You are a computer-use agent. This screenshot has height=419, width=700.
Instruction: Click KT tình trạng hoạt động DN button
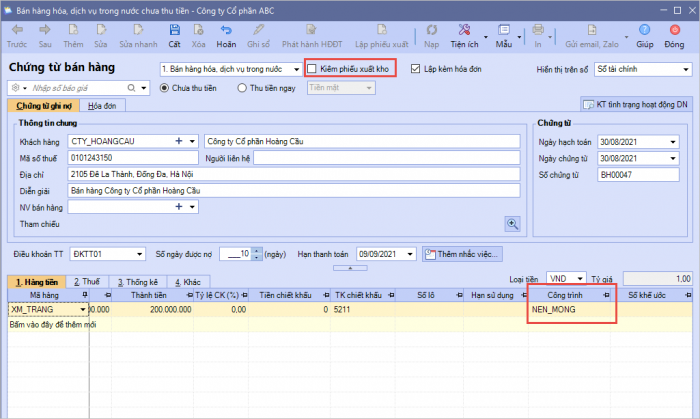point(636,104)
